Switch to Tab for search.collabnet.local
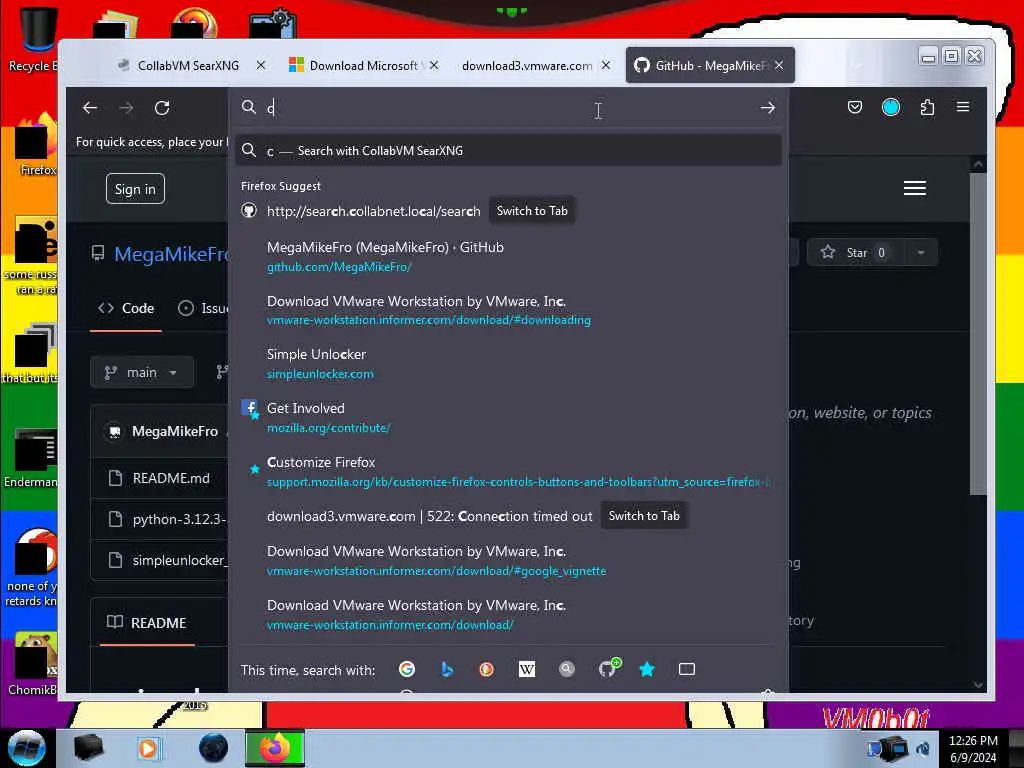 (532, 211)
